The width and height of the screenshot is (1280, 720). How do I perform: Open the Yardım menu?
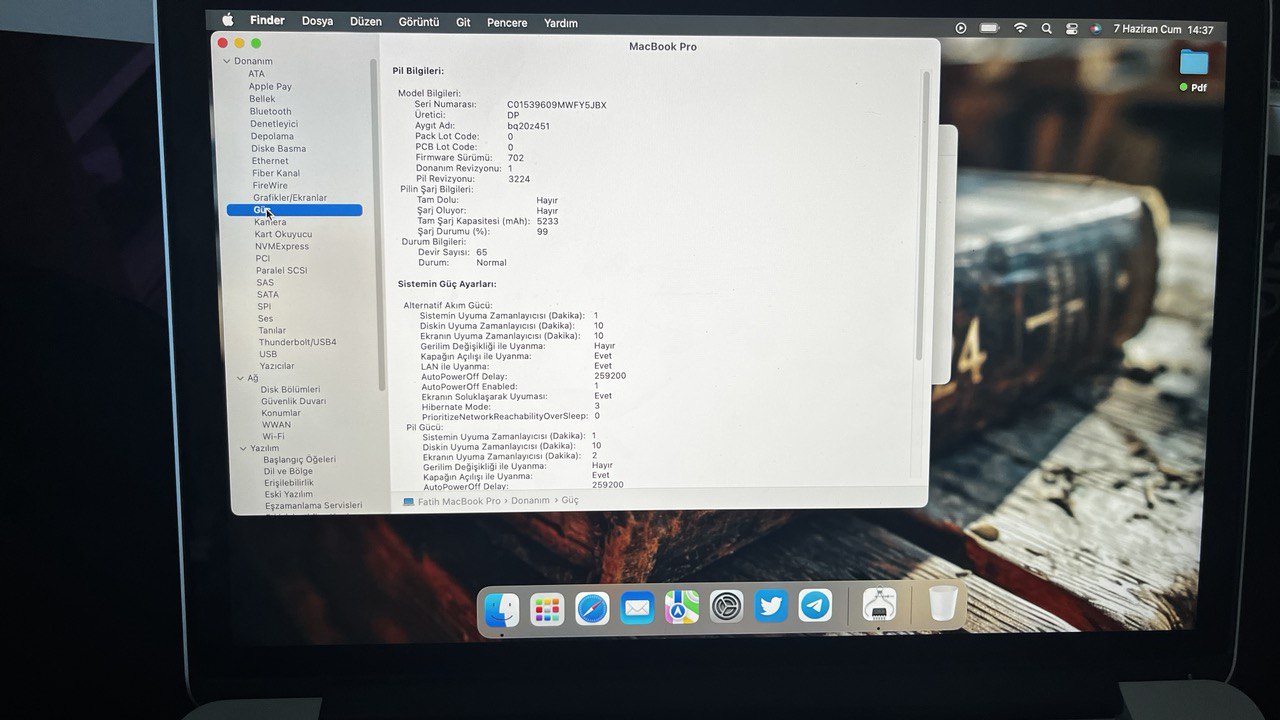tap(561, 22)
